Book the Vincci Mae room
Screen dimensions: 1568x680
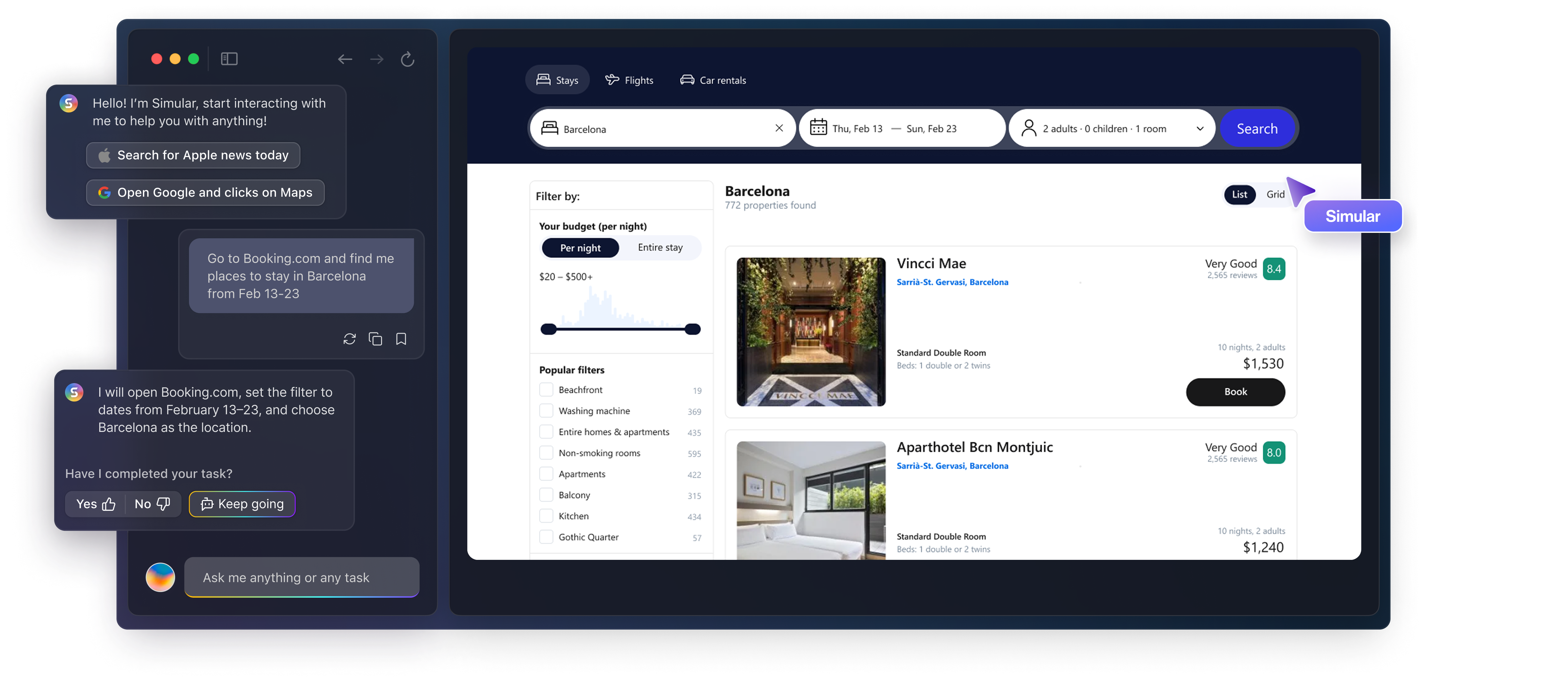coord(1235,392)
